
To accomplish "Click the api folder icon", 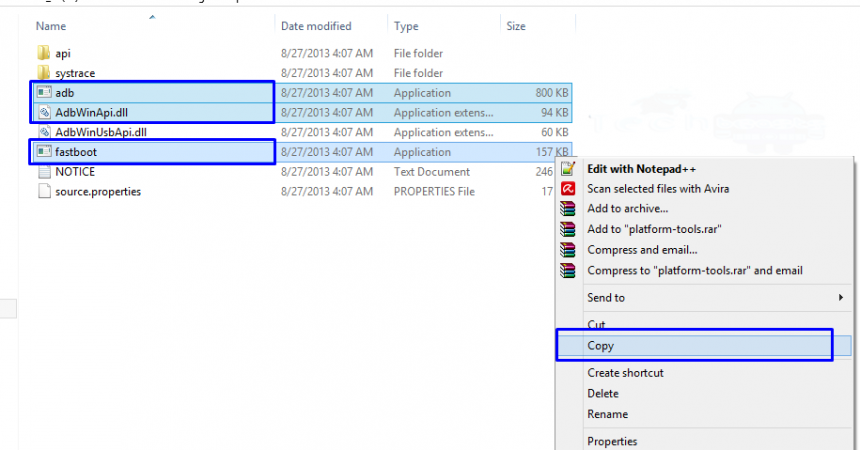I will tap(44, 53).
